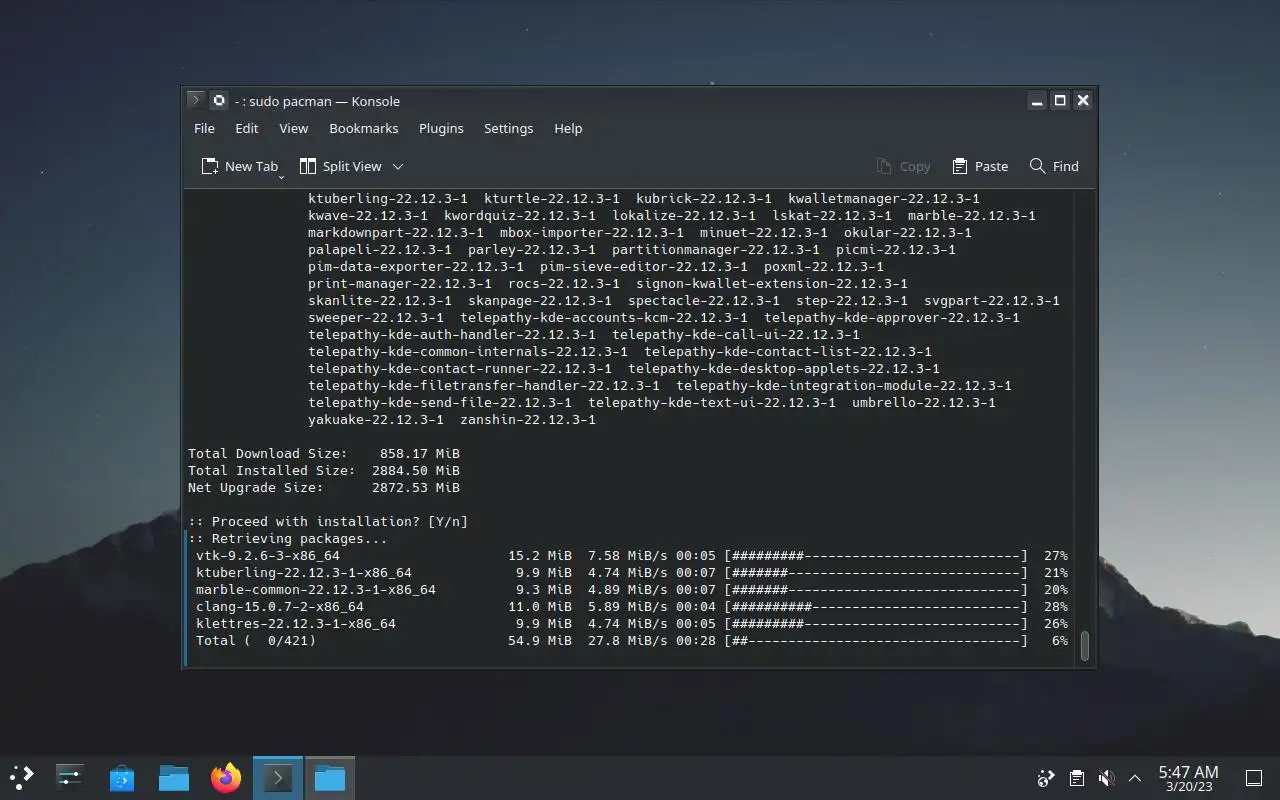Open the File menu

(204, 128)
